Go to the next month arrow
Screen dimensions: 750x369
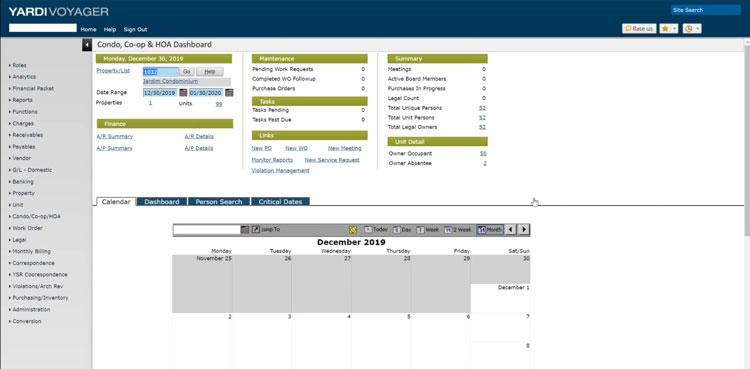coord(524,230)
